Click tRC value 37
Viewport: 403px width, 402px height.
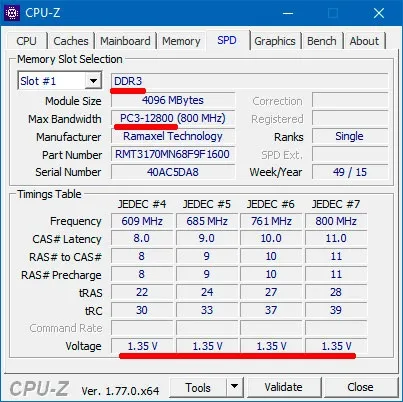click(271, 310)
